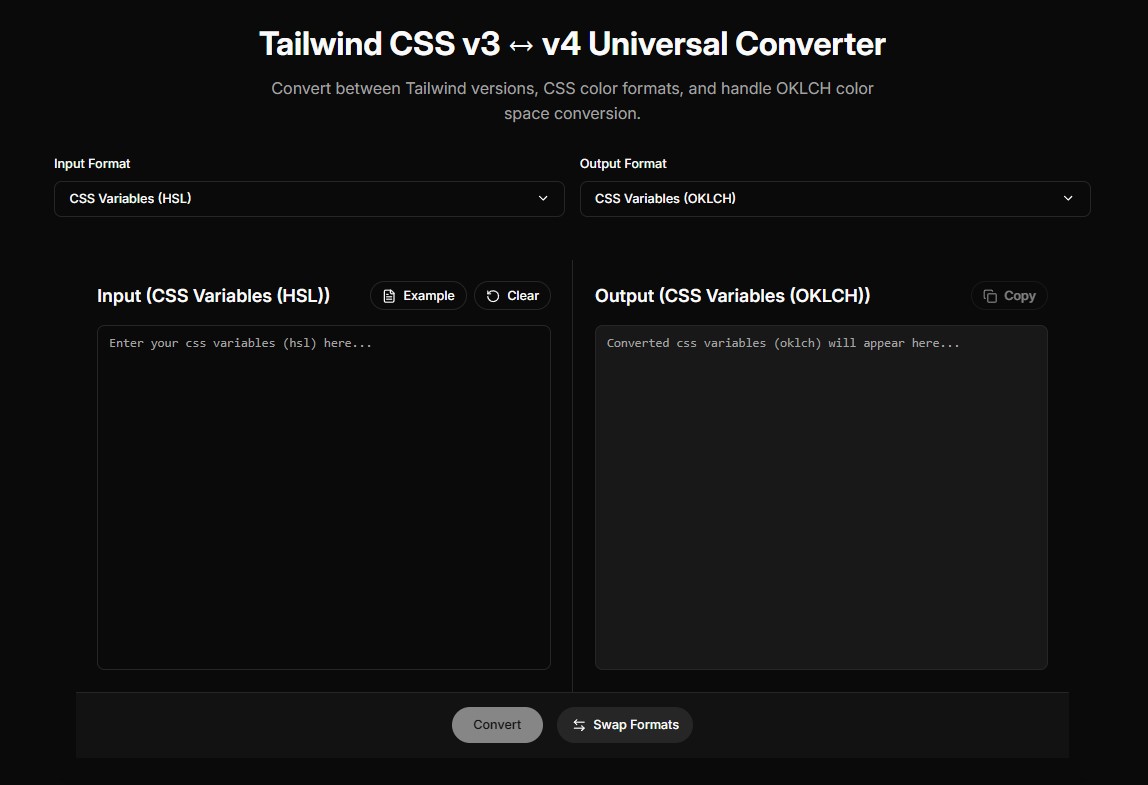
Task: Click the Output (CSS Variables (OKLCH)) heading
Action: pos(732,296)
